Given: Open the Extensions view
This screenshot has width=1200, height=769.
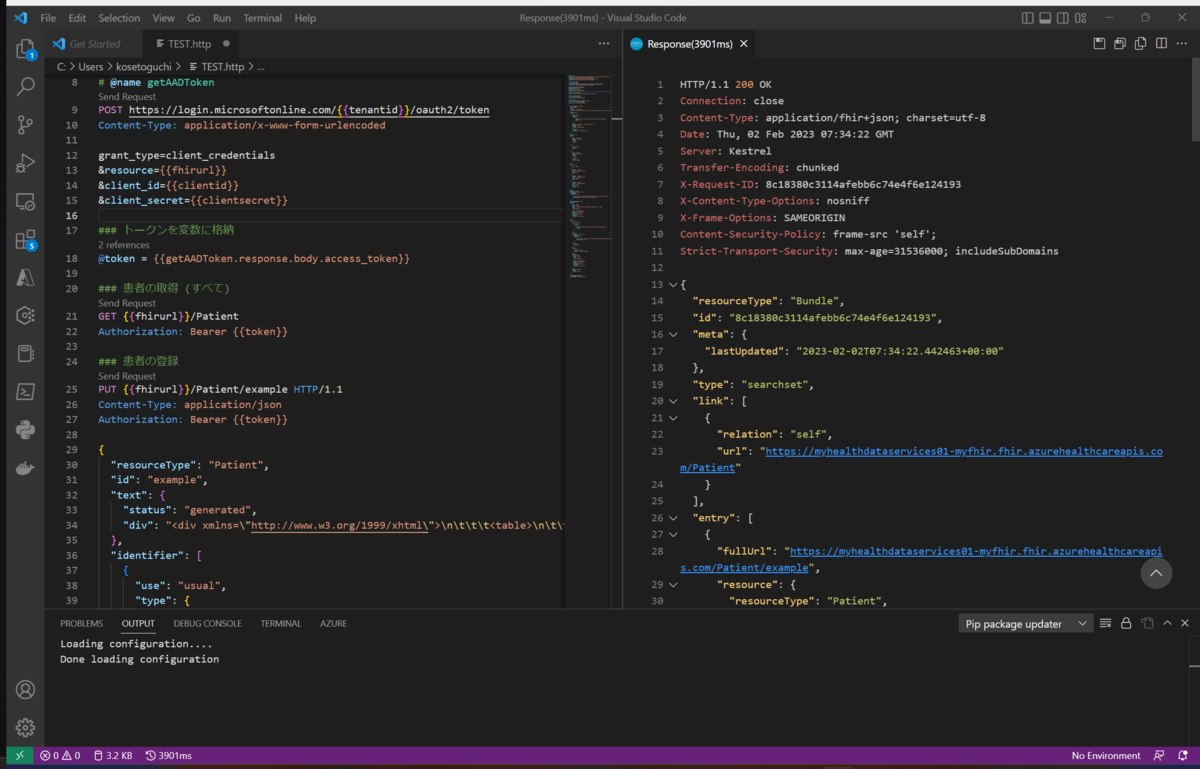Looking at the screenshot, I should click(25, 240).
